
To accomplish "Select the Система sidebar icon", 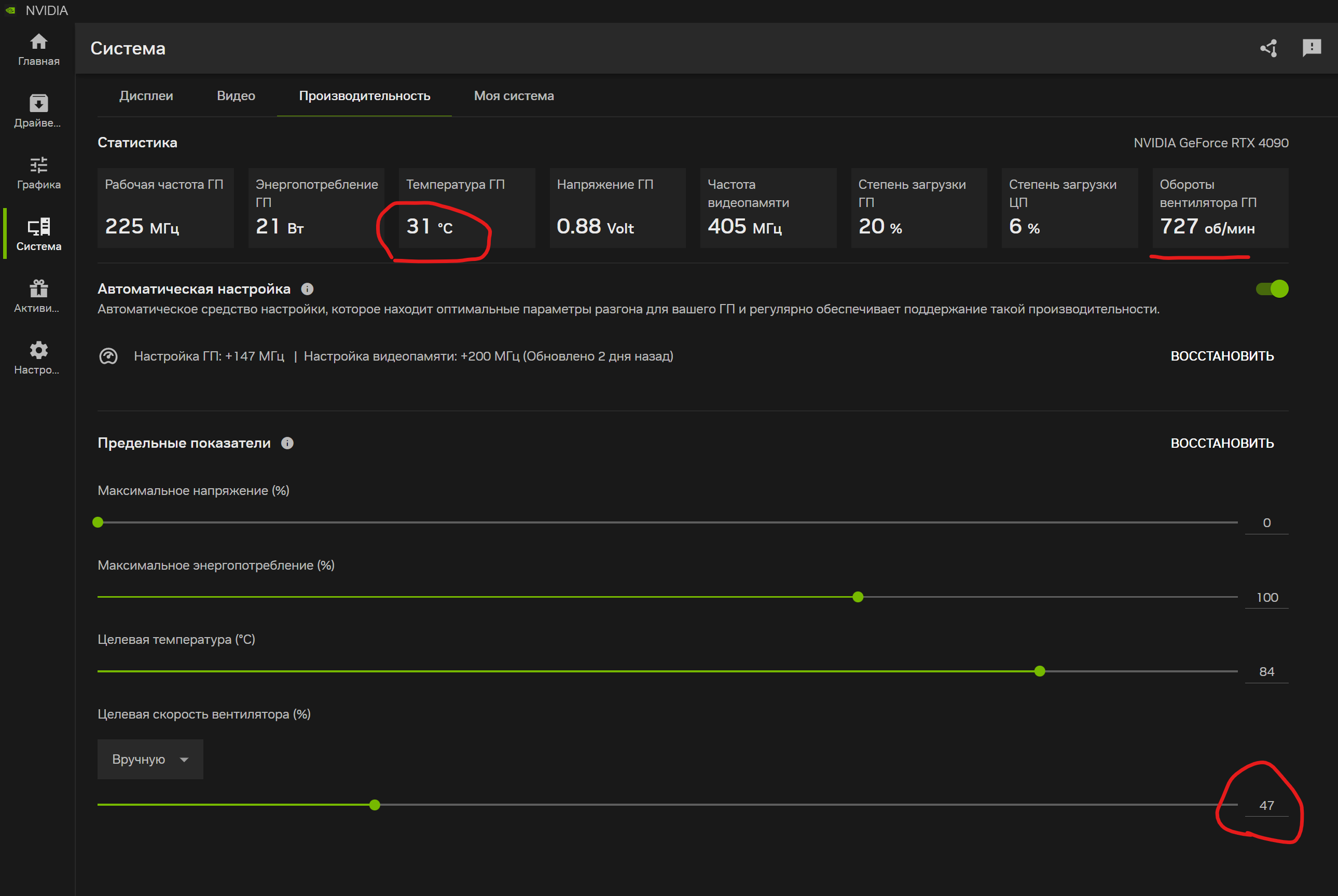I will (38, 226).
